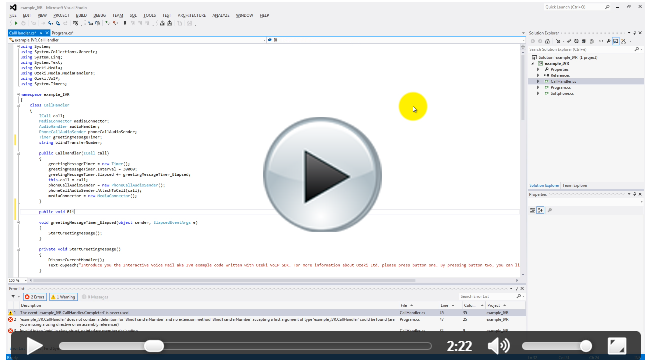Click Solution Explorer Forward icon

click(540, 41)
